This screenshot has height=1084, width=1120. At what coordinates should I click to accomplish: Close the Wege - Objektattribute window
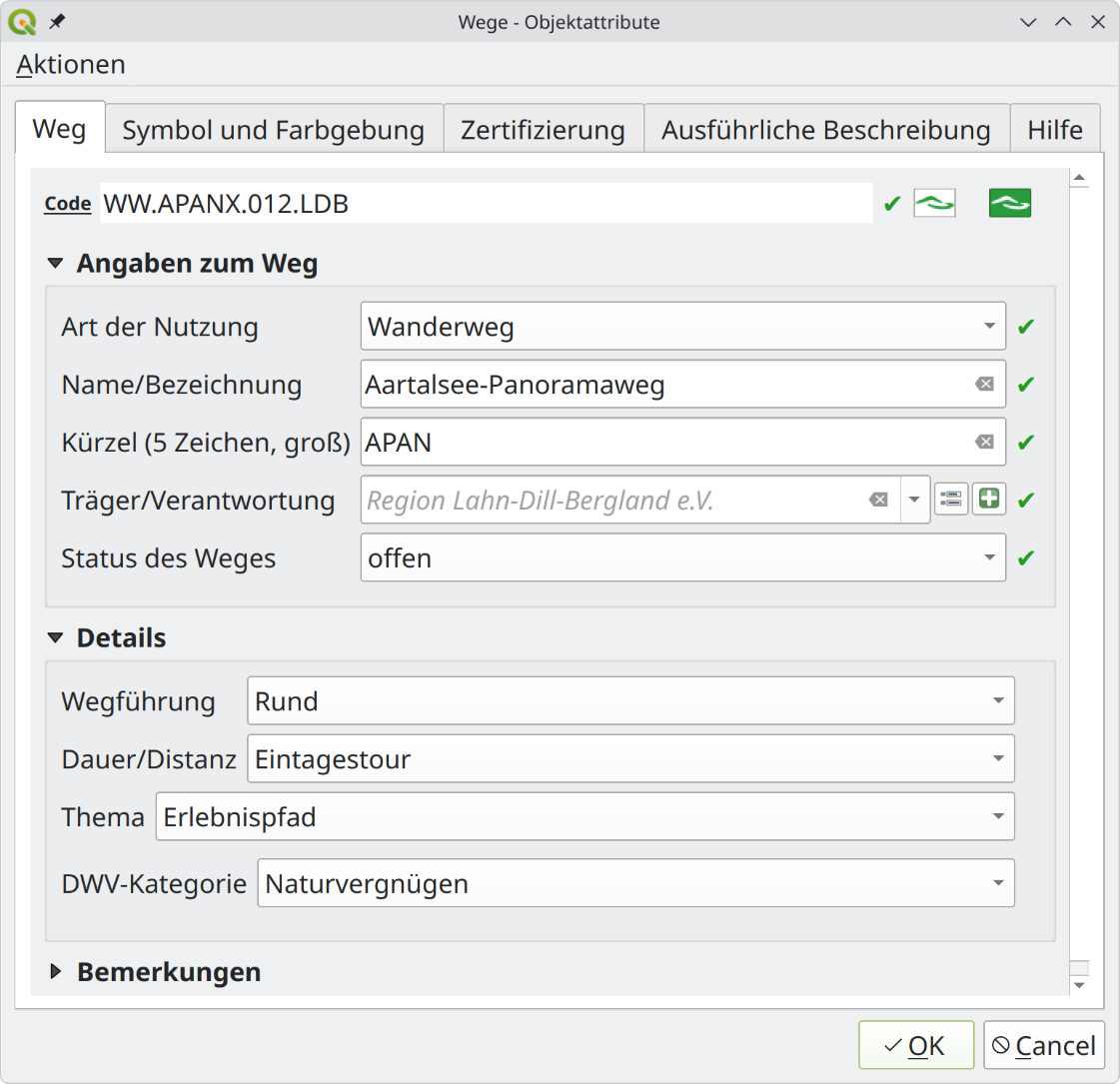1098,22
